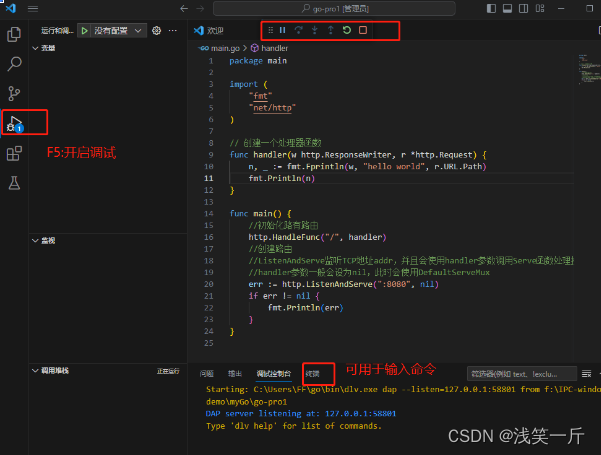Click the "Type 'dlv help'" console line
Image resolution: width=601 pixels, height=455 pixels.
point(294,426)
